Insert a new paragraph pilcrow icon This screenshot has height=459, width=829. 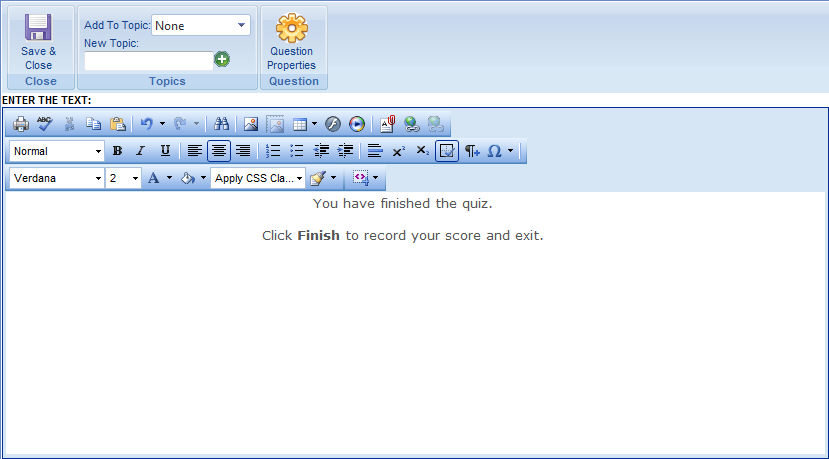click(x=472, y=151)
